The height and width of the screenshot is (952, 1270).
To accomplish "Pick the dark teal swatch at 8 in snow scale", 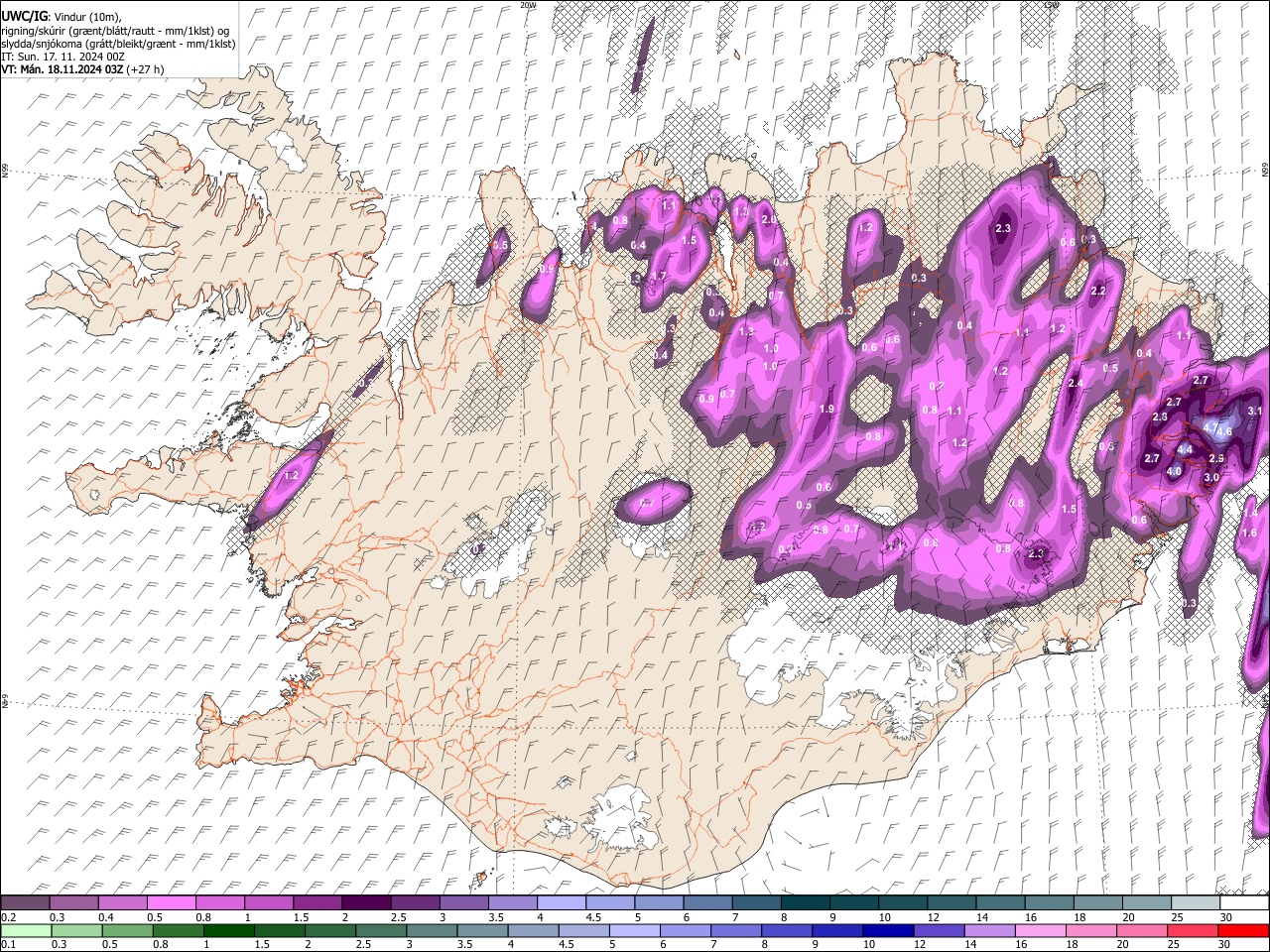I will pos(806,902).
